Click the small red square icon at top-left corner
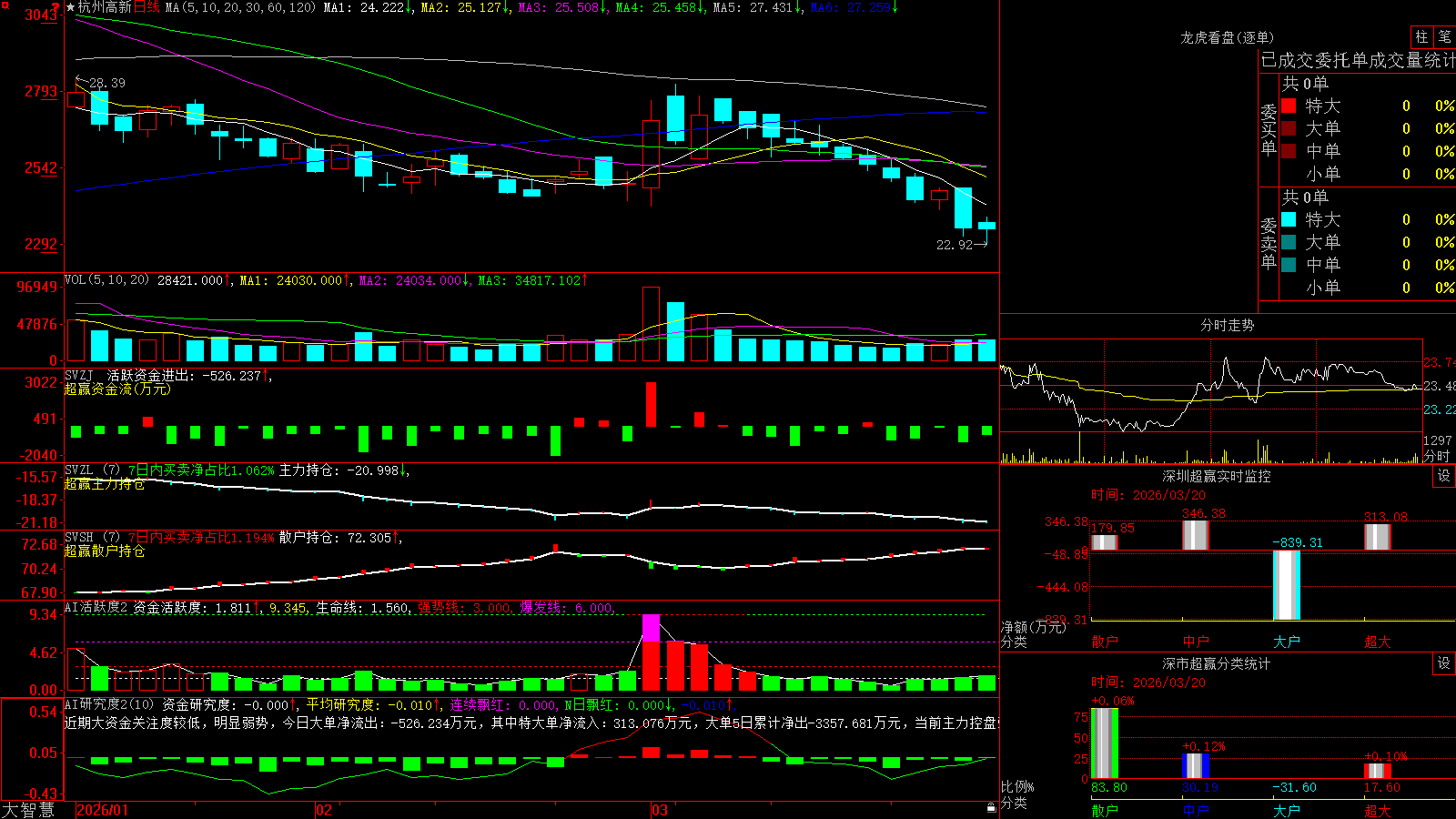The height and width of the screenshot is (819, 1456). pos(4,4)
